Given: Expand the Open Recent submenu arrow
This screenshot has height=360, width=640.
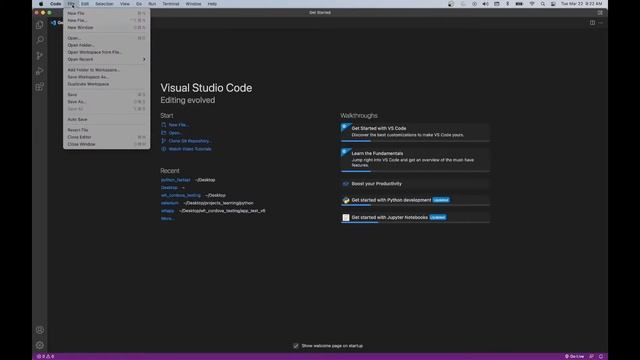Looking at the screenshot, I should [144, 59].
